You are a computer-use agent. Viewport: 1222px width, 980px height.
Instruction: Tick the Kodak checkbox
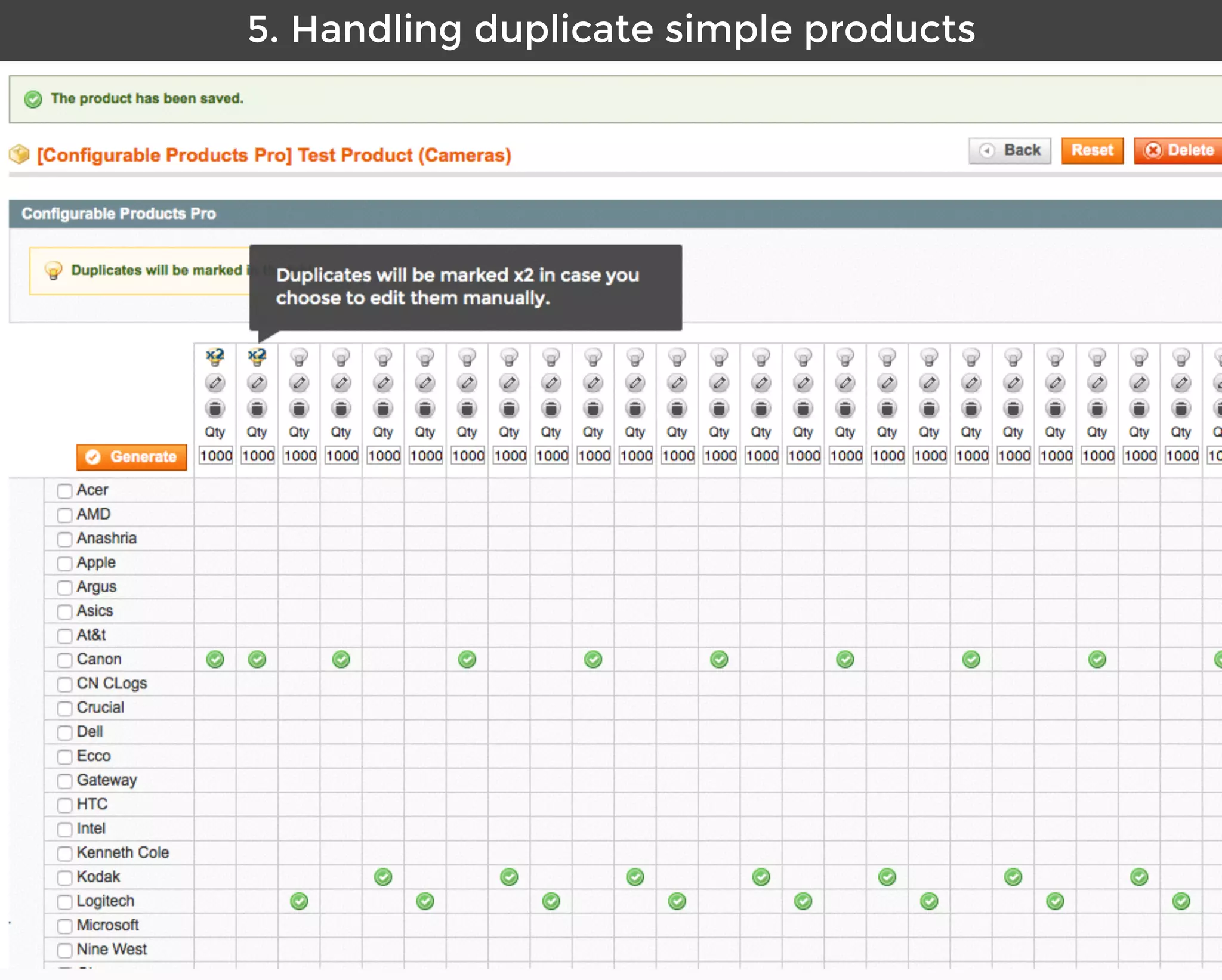(64, 878)
